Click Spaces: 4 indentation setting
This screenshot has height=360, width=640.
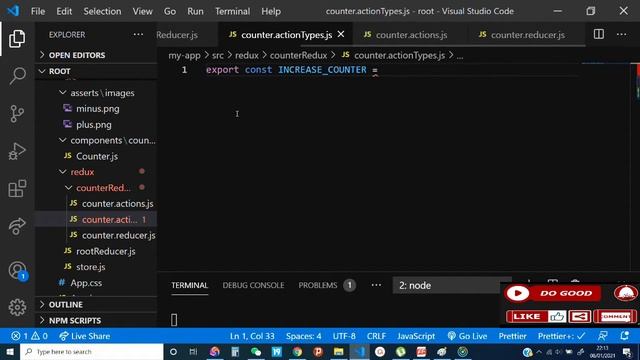pos(303,336)
